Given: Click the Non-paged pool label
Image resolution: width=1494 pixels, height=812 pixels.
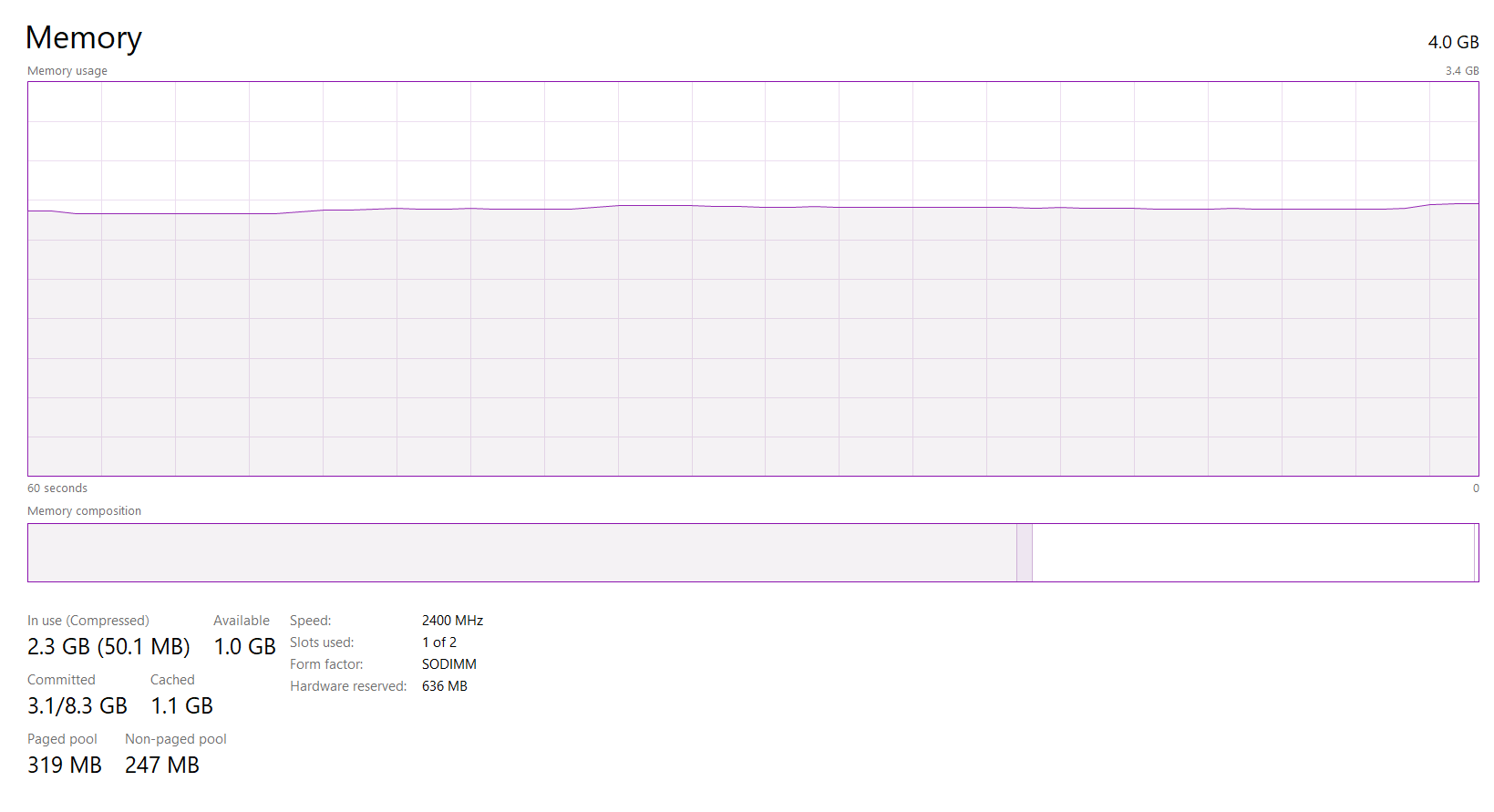Looking at the screenshot, I should pyautogui.click(x=176, y=739).
